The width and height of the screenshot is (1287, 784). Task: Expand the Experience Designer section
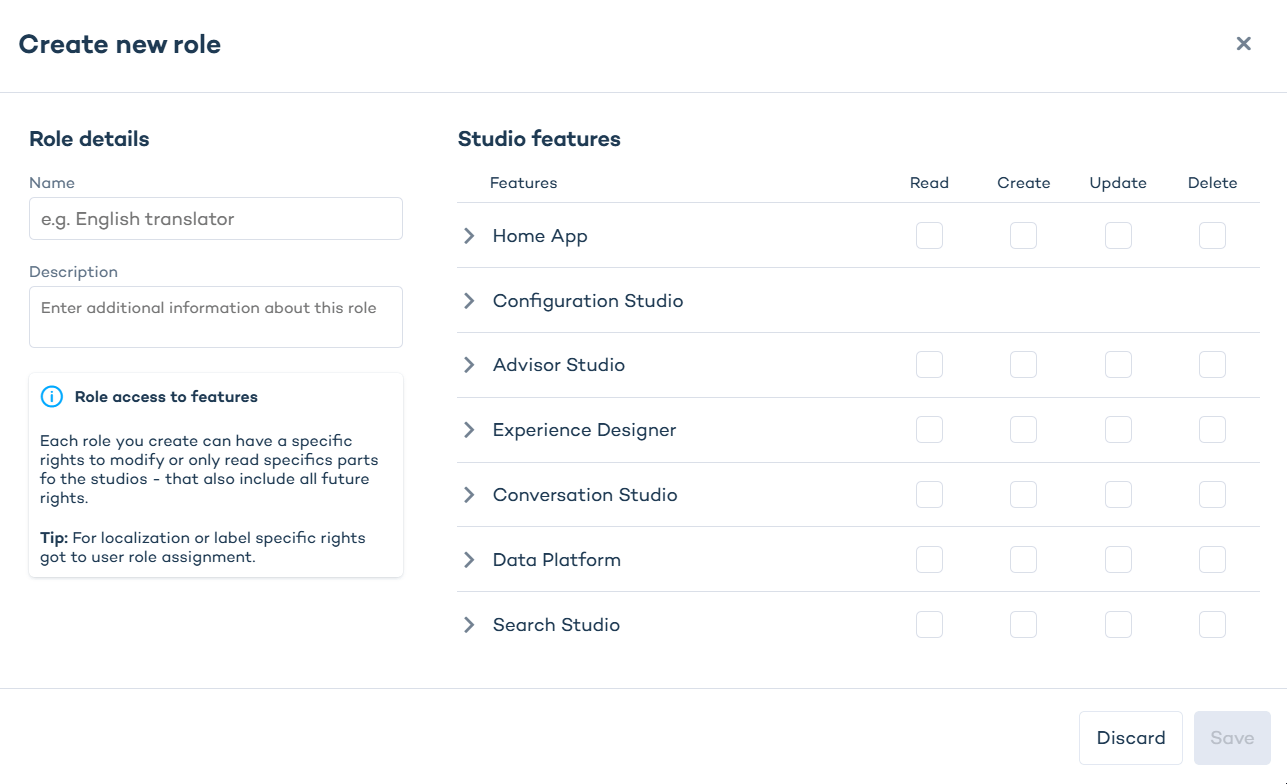[469, 430]
